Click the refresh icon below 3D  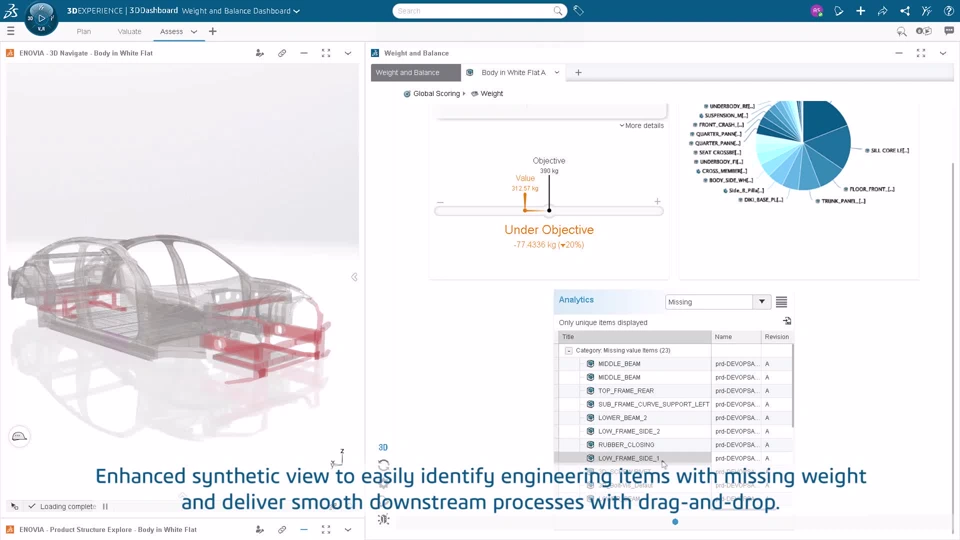[x=383, y=465]
